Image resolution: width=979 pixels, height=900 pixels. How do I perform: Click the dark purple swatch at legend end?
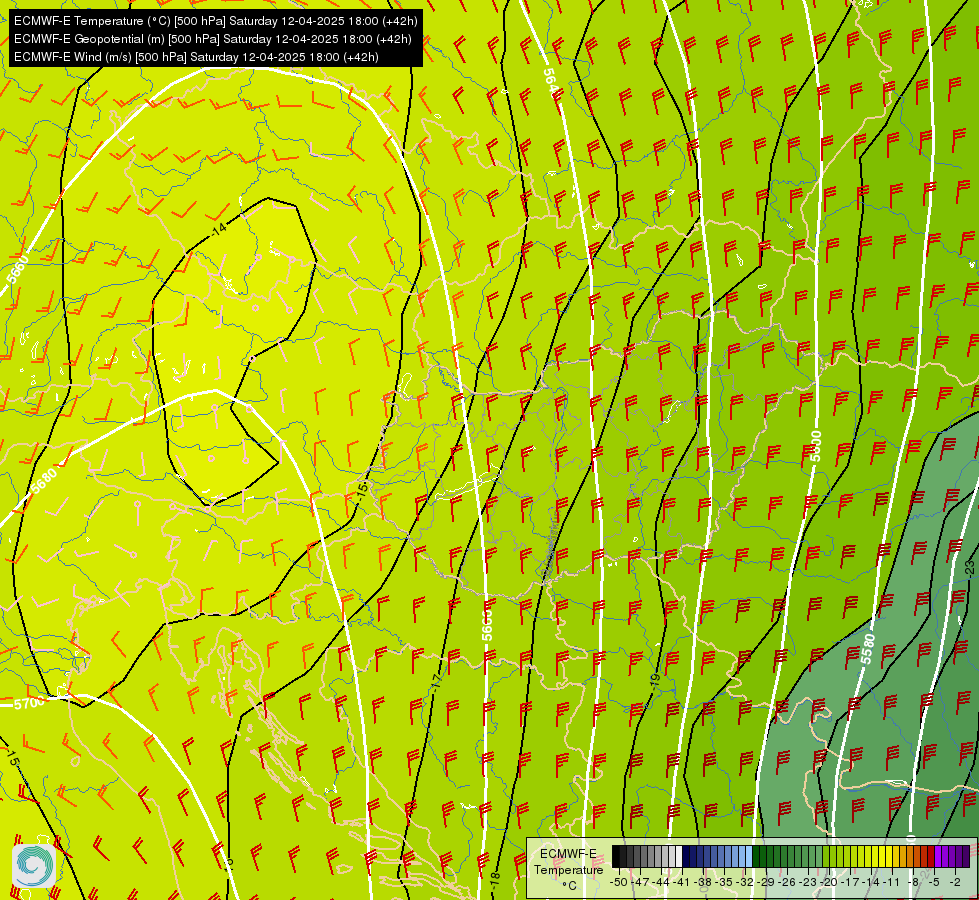click(967, 856)
